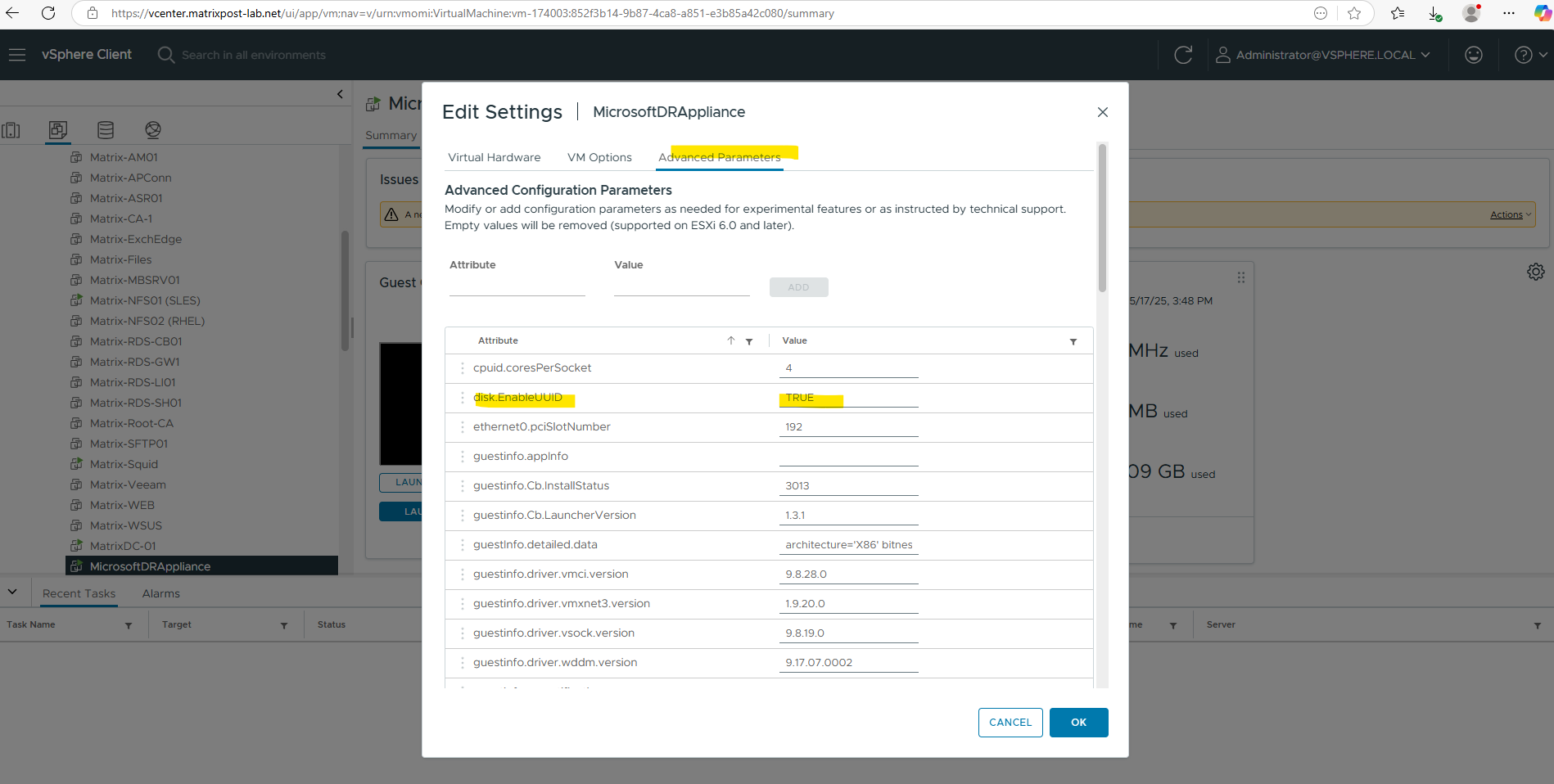Open the Value column filter
Viewport: 1554px width, 784px height.
[x=1073, y=341]
